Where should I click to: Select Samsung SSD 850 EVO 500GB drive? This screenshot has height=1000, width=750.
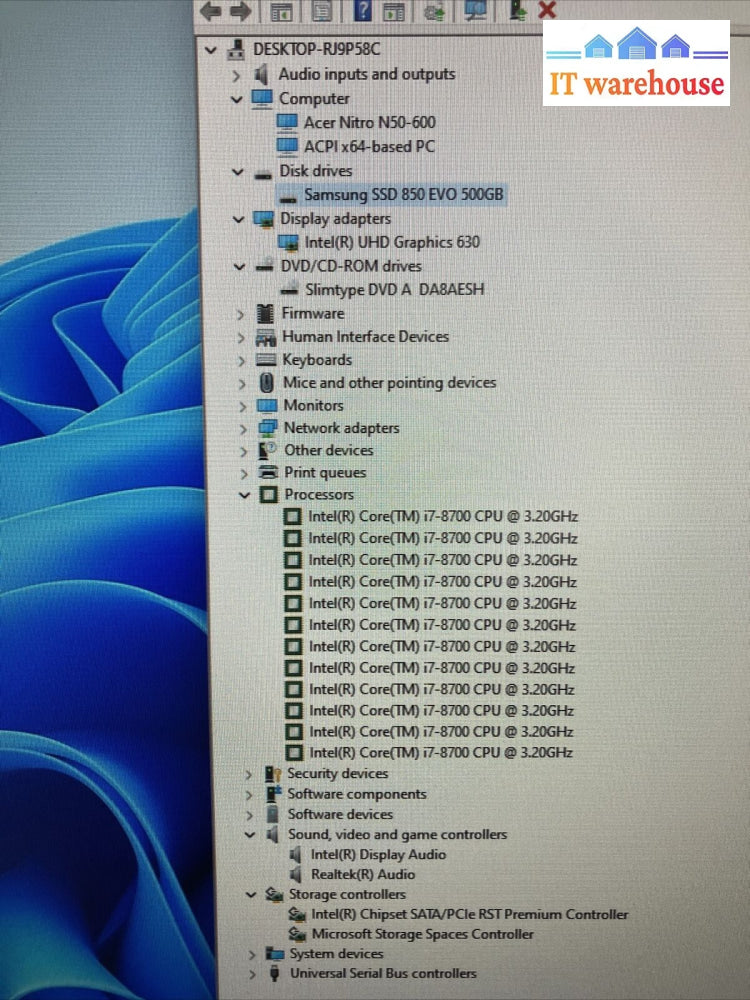[403, 195]
